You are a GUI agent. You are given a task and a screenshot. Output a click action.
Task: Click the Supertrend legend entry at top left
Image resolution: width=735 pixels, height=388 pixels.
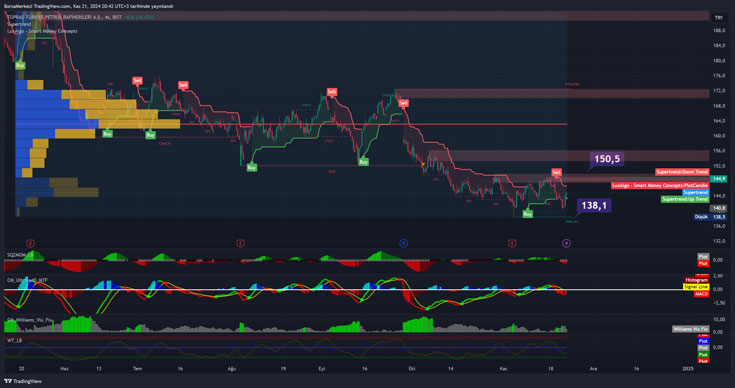(19, 24)
